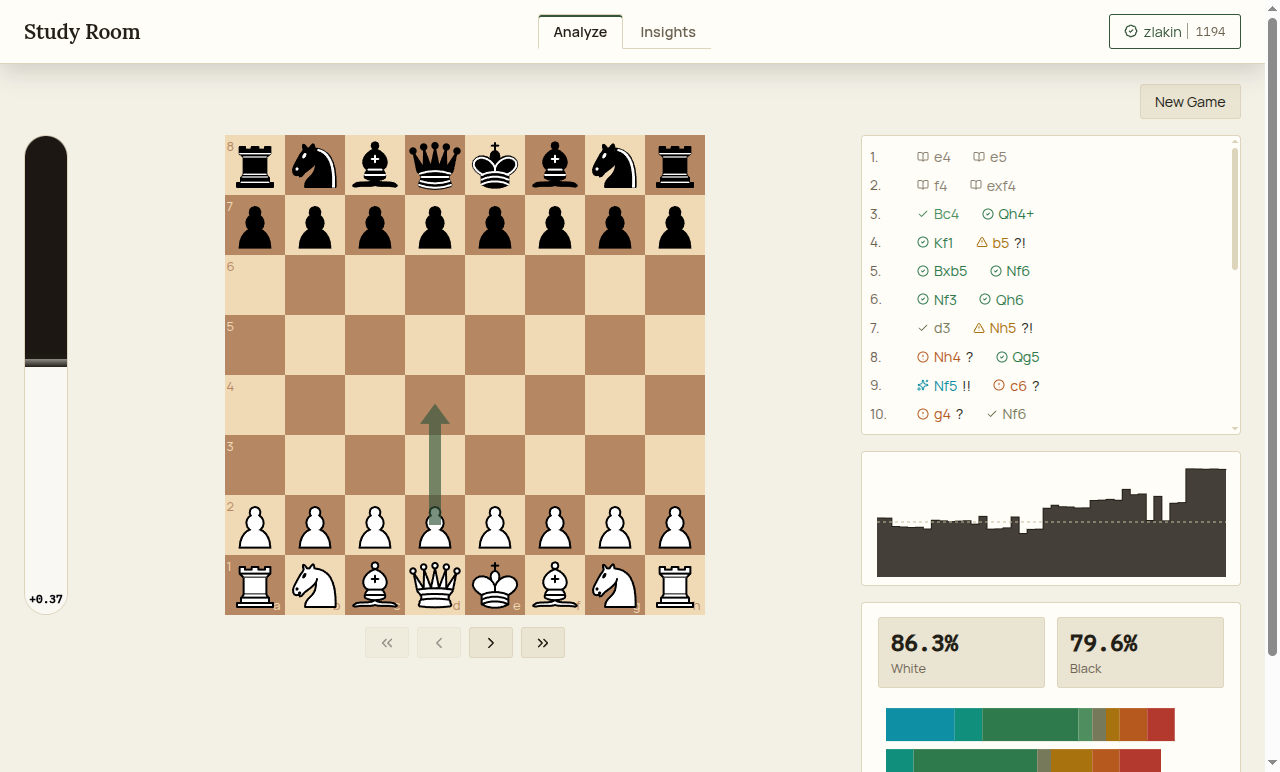The image size is (1280, 772).
Task: Click the Black 79.6% accuracy card
Action: point(1140,652)
